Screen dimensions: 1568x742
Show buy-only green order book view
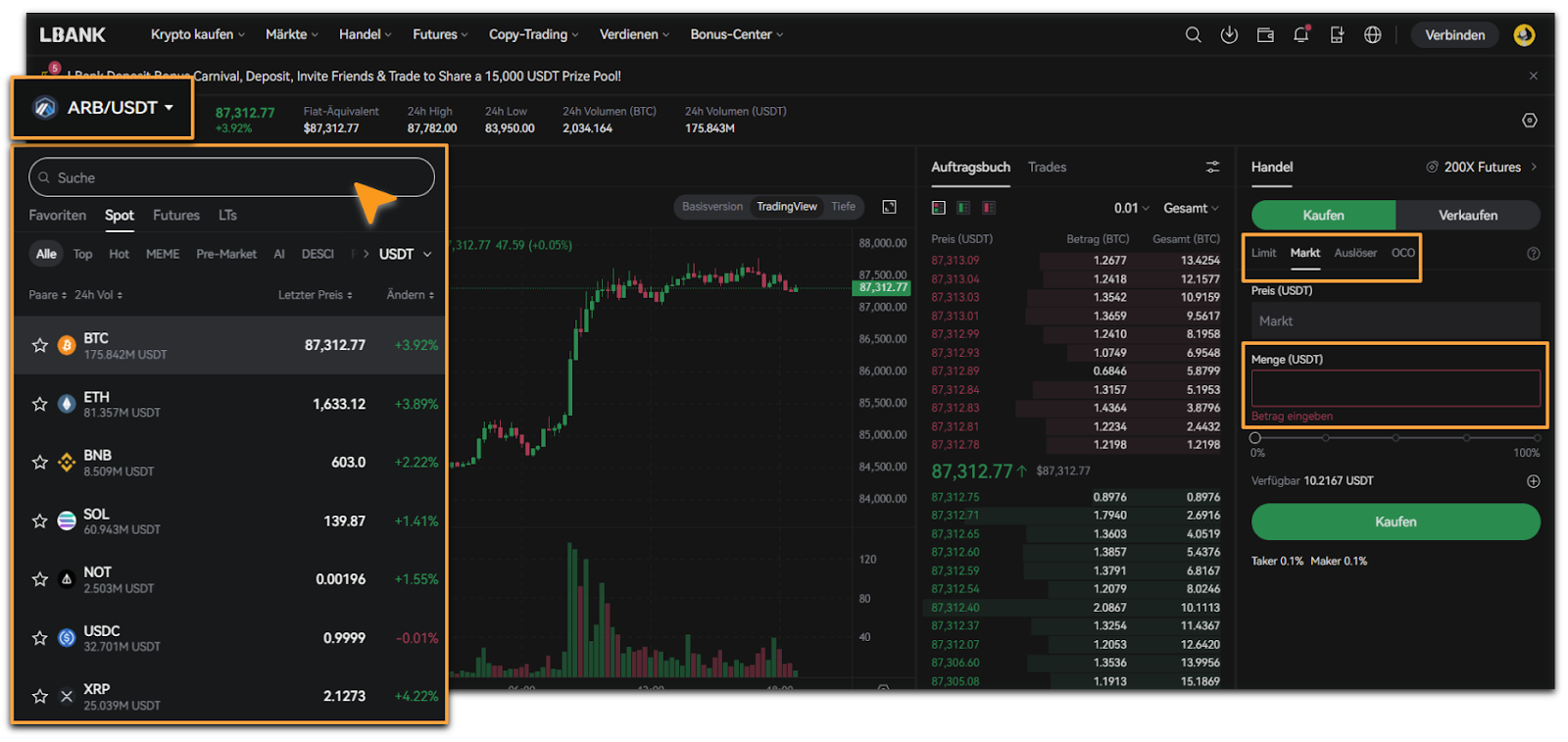[x=963, y=208]
